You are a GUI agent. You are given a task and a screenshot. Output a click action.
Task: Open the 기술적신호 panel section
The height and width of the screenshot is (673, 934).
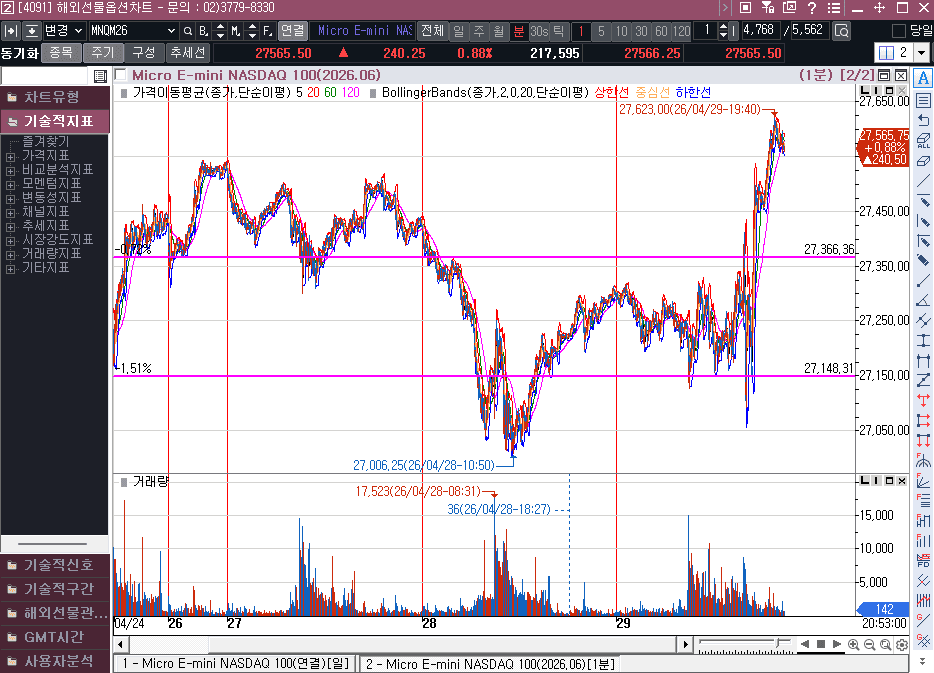(55, 565)
